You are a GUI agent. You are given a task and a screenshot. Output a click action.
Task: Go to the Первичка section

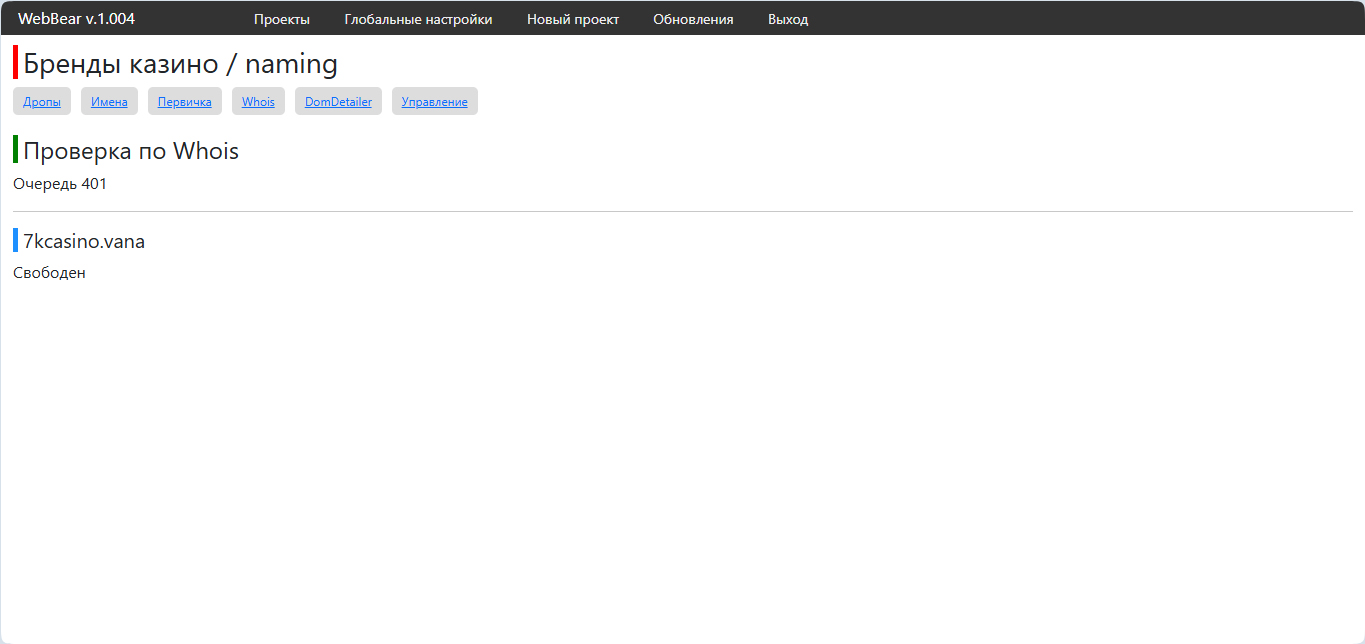click(x=185, y=101)
